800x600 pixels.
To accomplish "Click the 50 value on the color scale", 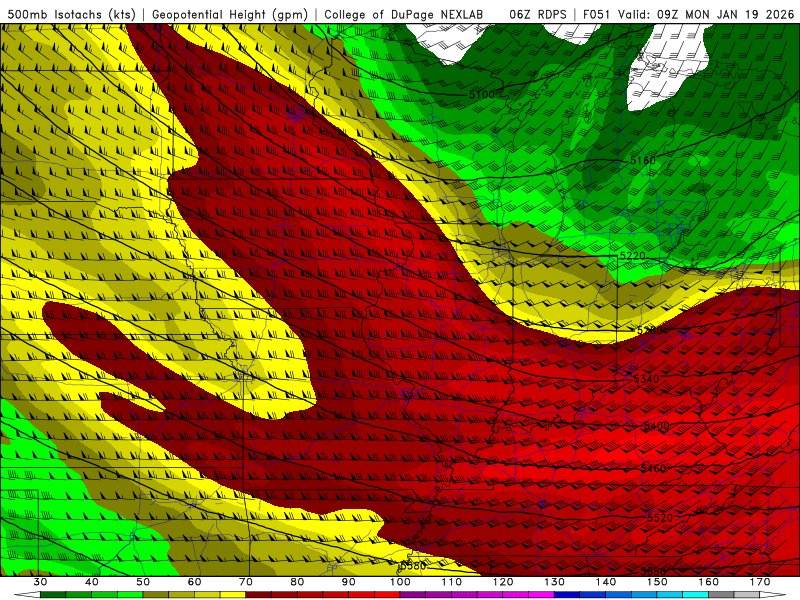I will tap(143, 582).
